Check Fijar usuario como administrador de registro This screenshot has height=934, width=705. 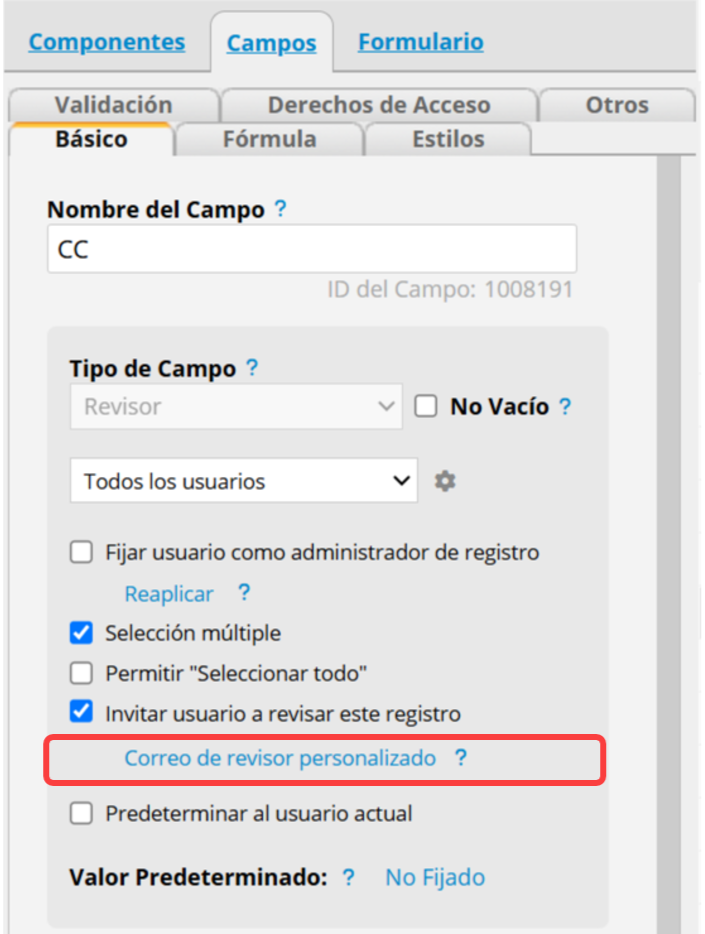click(x=81, y=552)
